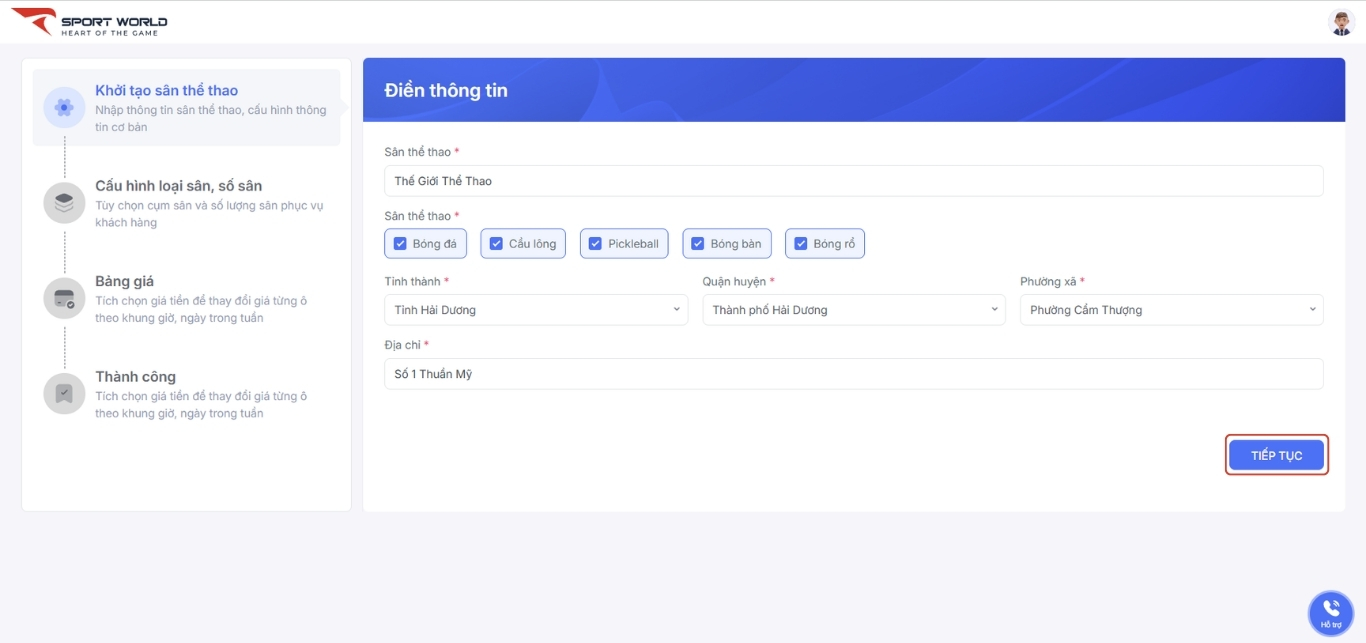Select the Bảng giá step title
Viewport: 1366px width, 643px height.
pyautogui.click(x=125, y=281)
